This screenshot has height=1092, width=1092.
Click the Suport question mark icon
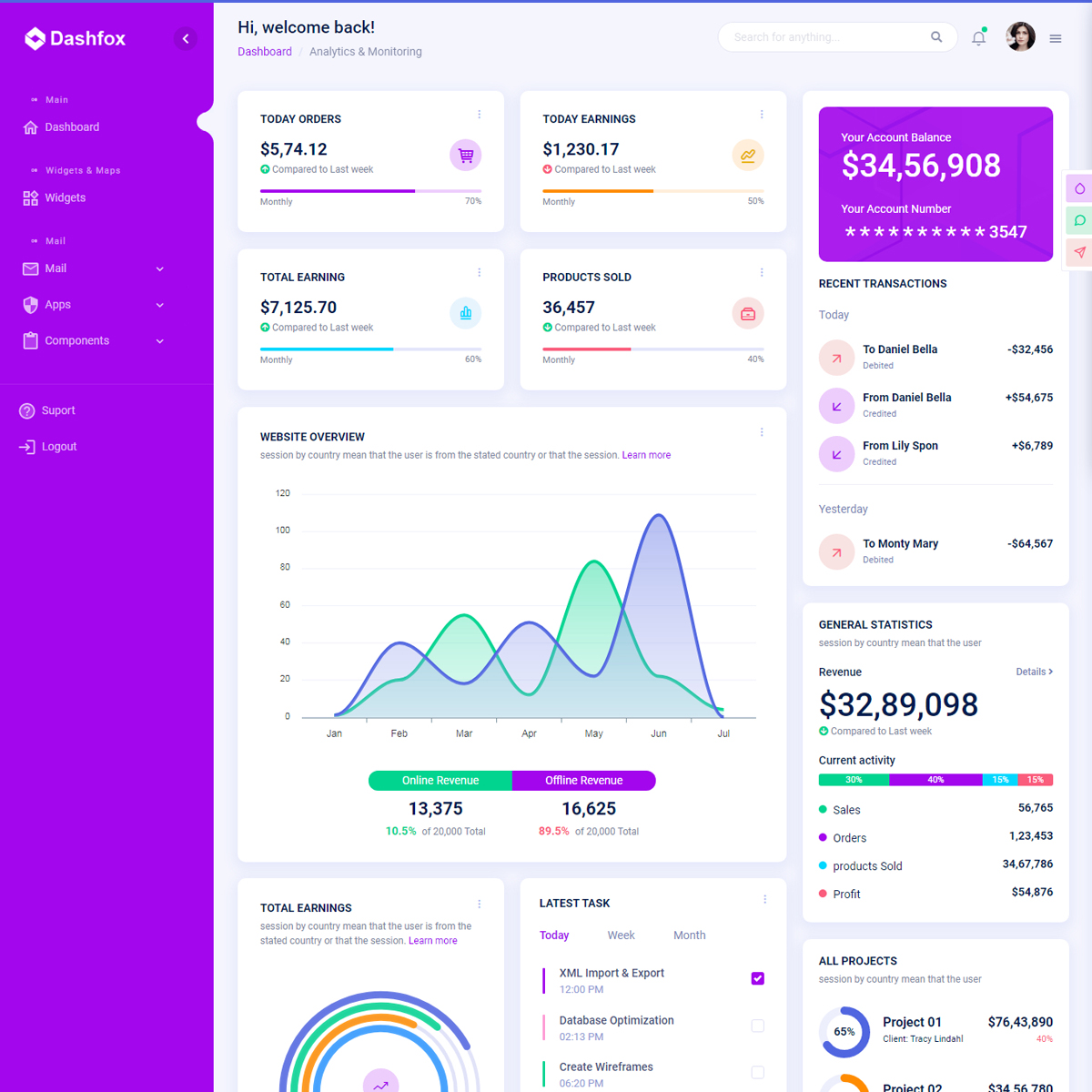click(x=27, y=410)
